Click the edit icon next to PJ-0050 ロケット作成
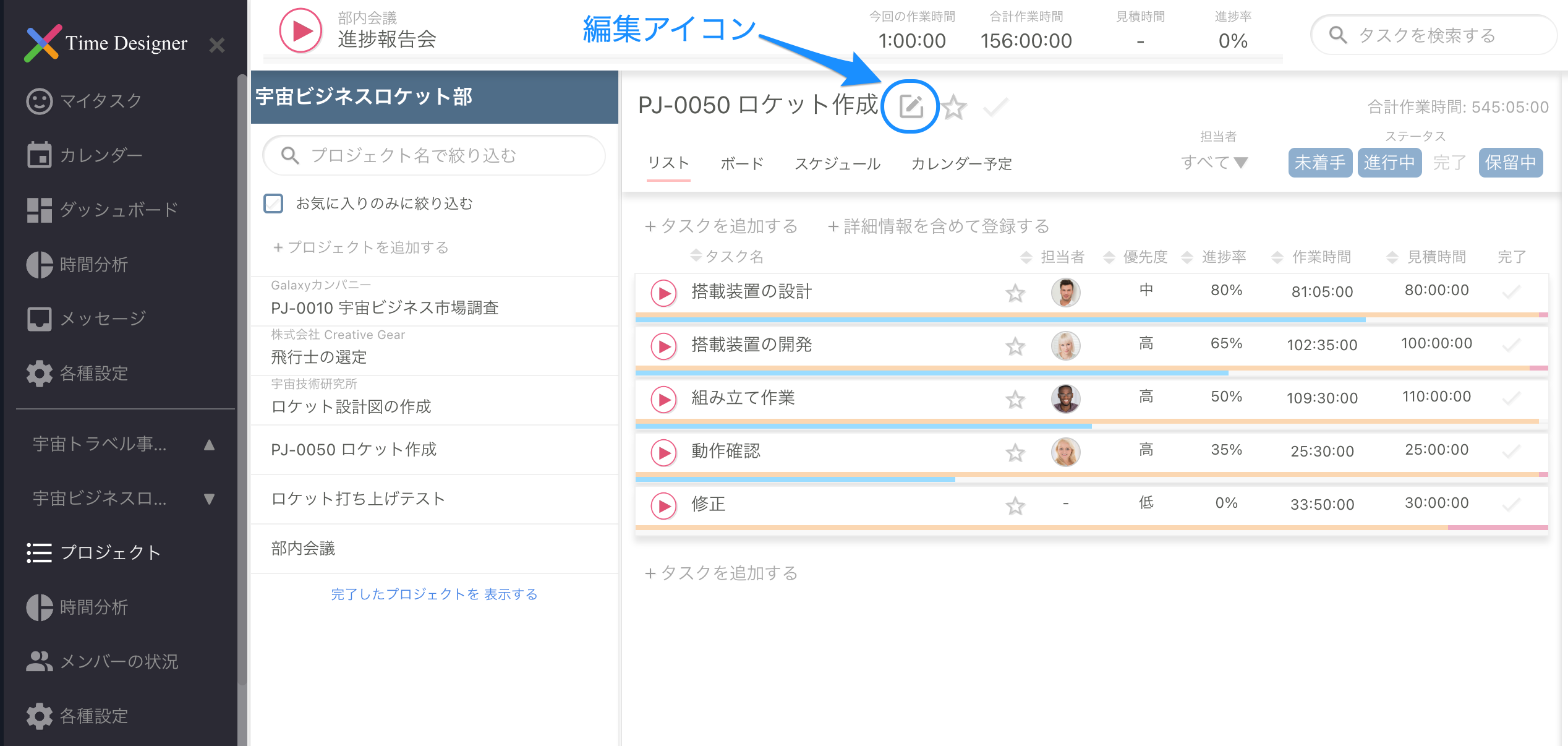Viewport: 1568px width, 746px height. 911,106
